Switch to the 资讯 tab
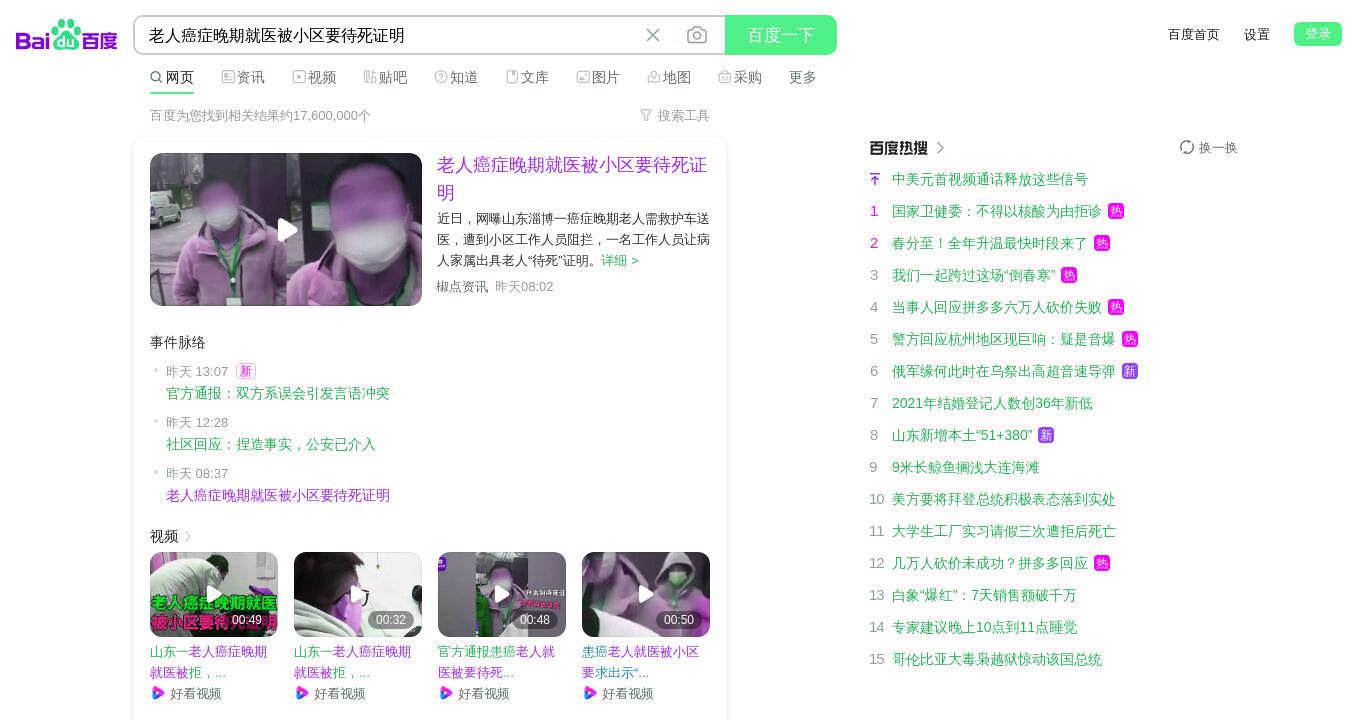The width and height of the screenshot is (1366, 720). 243,77
